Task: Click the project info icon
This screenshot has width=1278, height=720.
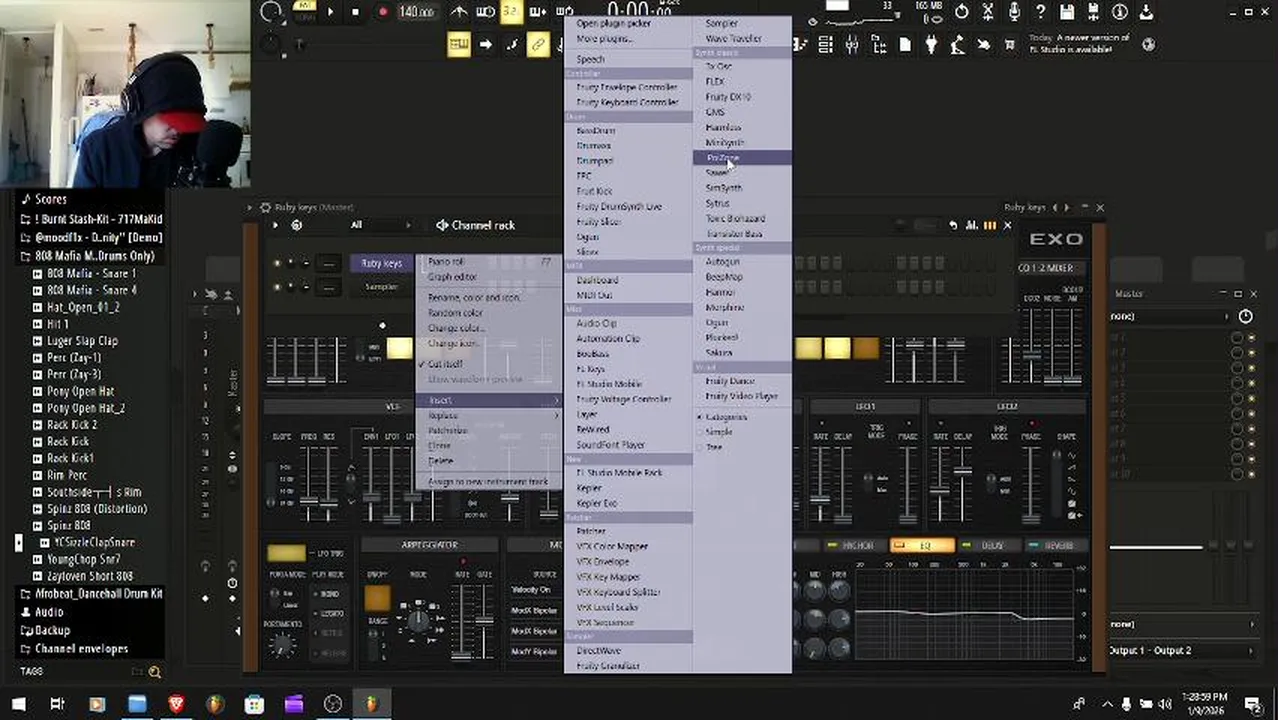Action: 1120,12
